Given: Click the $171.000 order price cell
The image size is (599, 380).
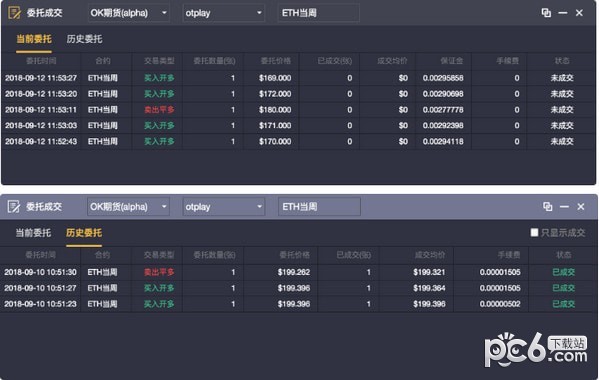Looking at the screenshot, I should 275,126.
